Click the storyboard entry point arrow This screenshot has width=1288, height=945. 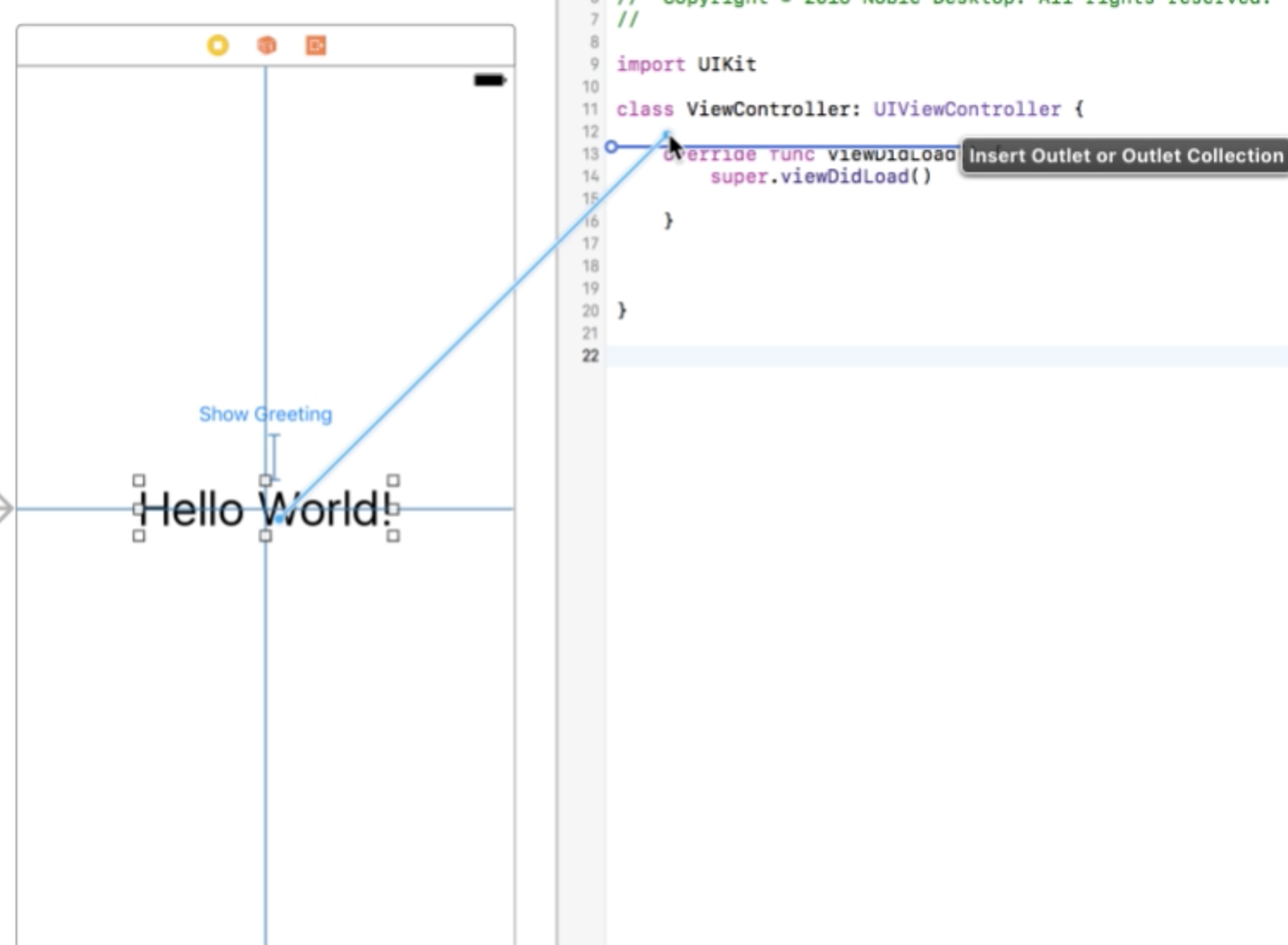pos(6,509)
